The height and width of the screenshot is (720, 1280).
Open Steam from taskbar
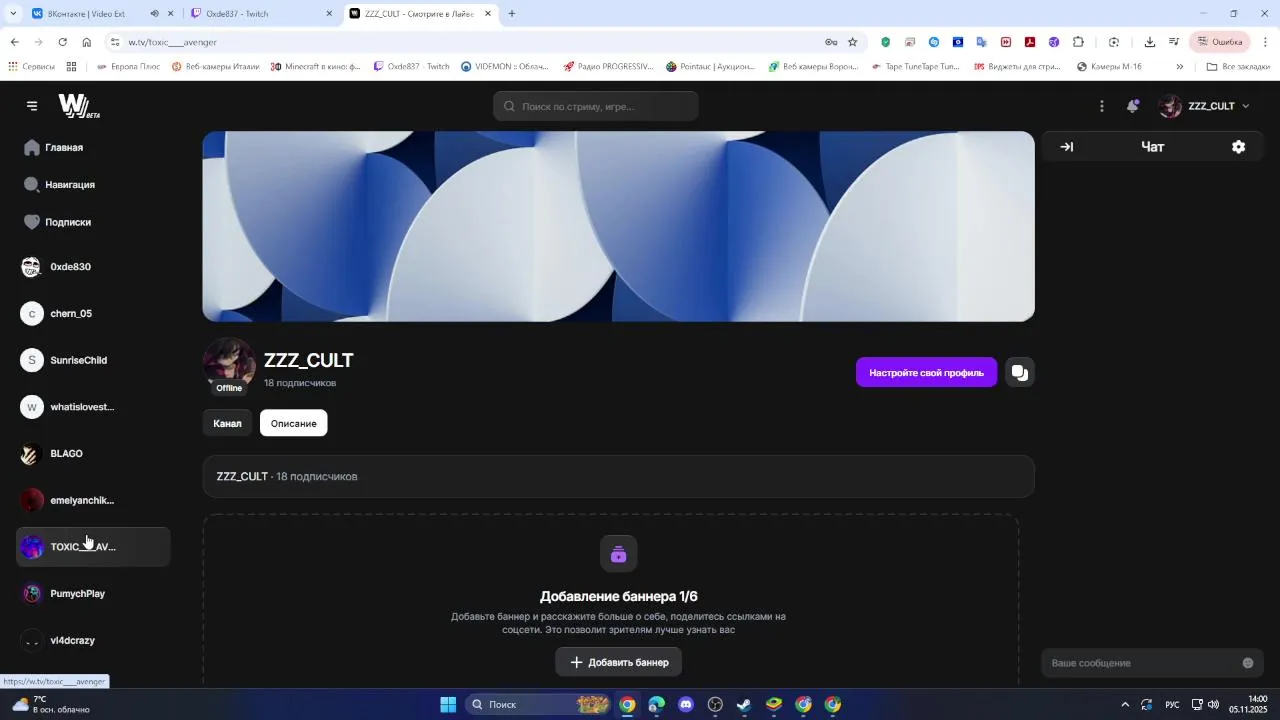(x=744, y=704)
